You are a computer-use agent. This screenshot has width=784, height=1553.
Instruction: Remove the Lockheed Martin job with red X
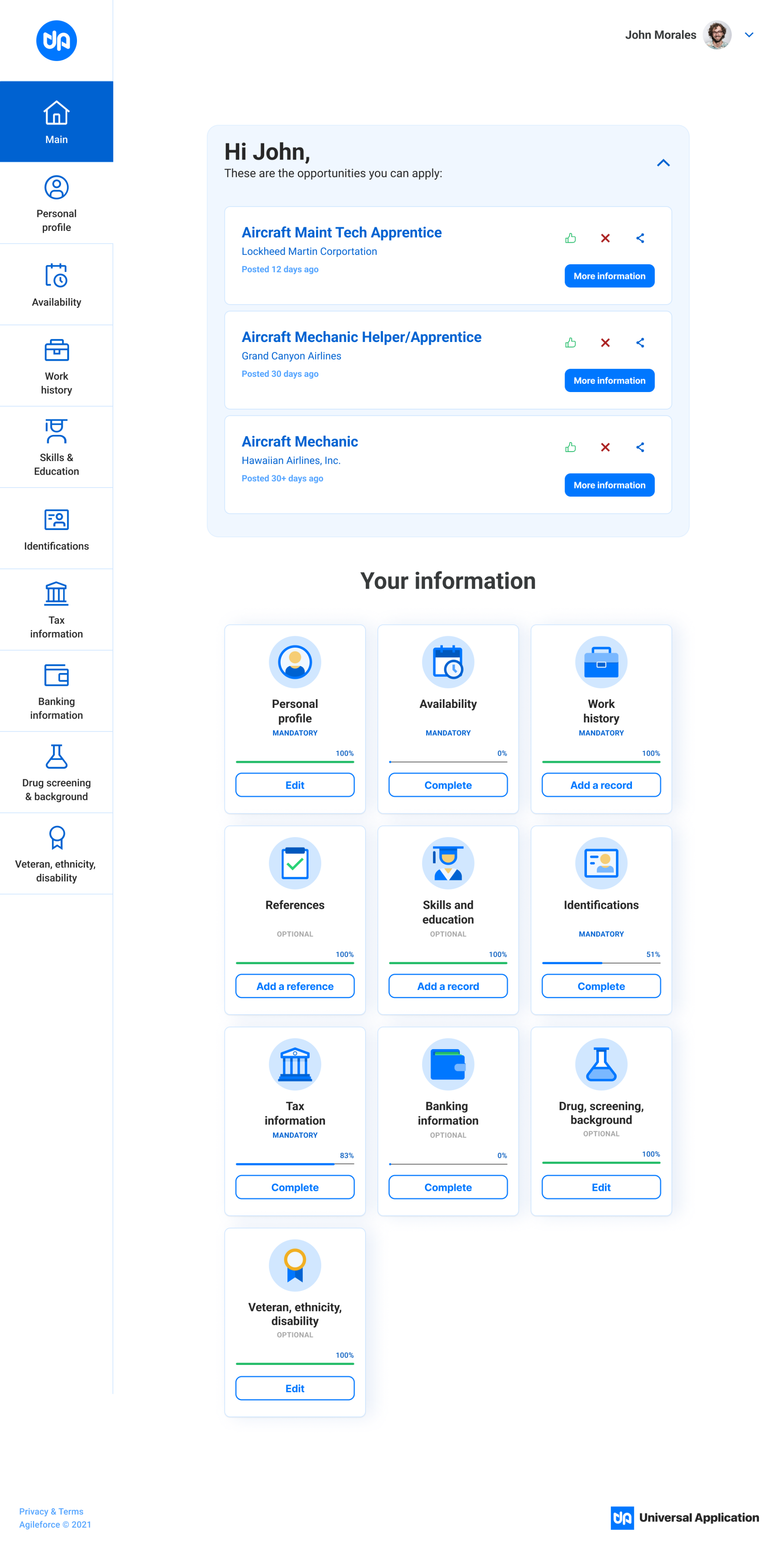(x=605, y=238)
